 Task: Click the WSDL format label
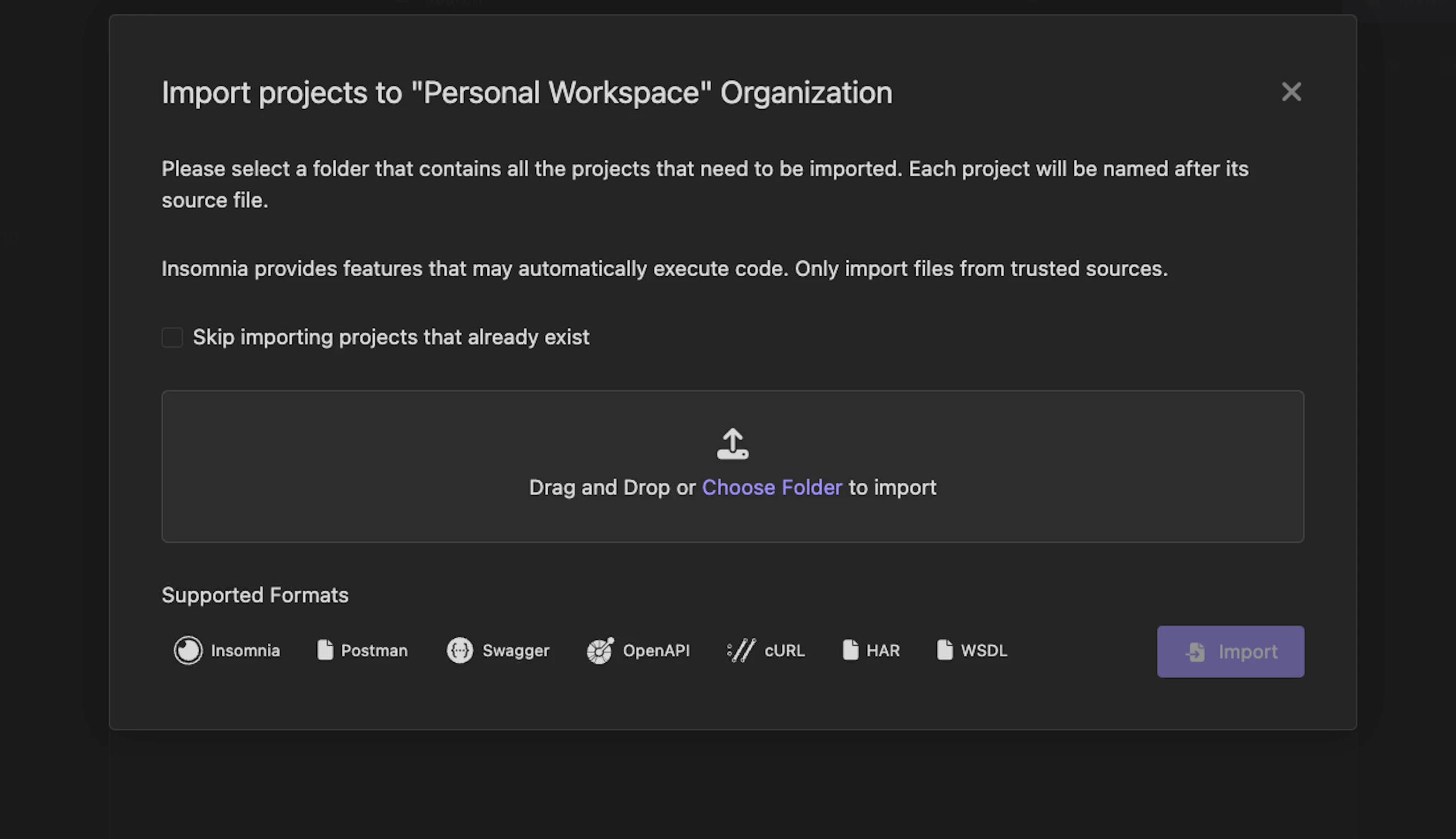coord(983,651)
